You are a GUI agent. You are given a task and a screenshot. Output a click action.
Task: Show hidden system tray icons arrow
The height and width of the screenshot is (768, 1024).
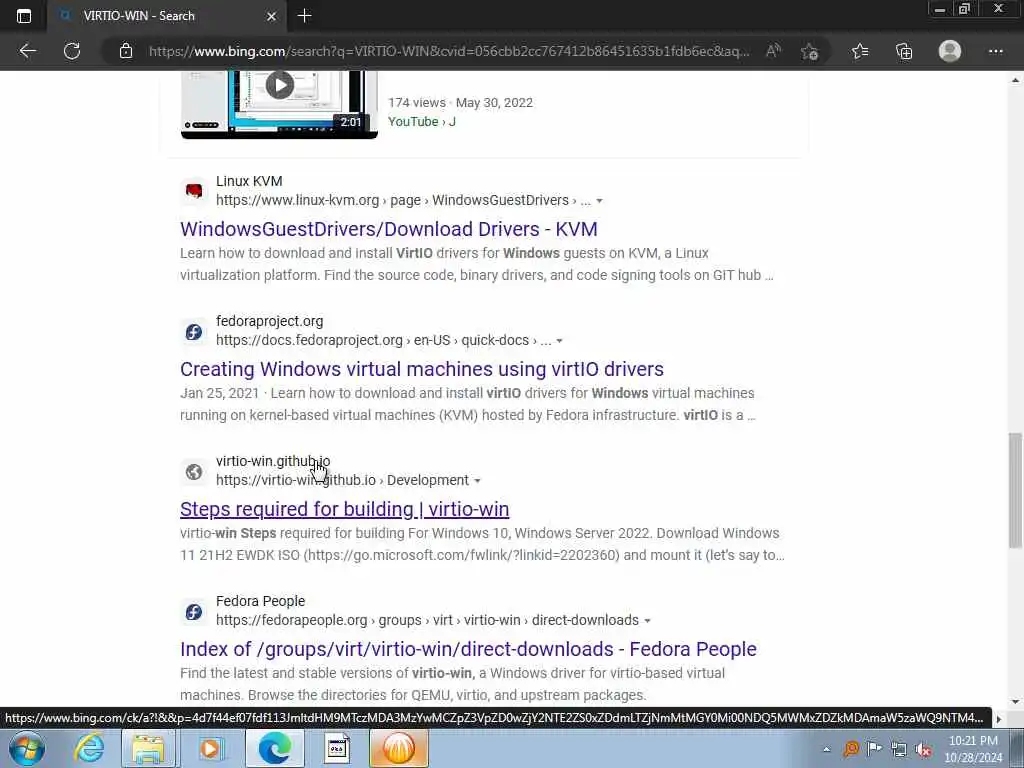[x=827, y=750]
